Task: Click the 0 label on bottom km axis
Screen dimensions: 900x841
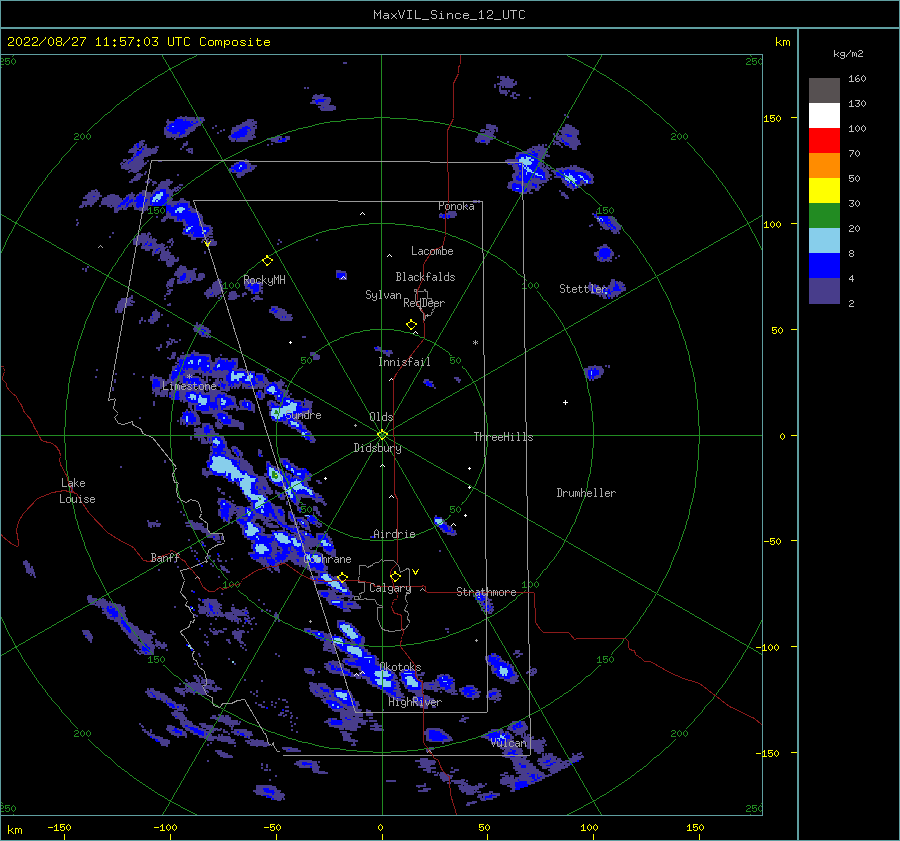Action: pos(380,827)
